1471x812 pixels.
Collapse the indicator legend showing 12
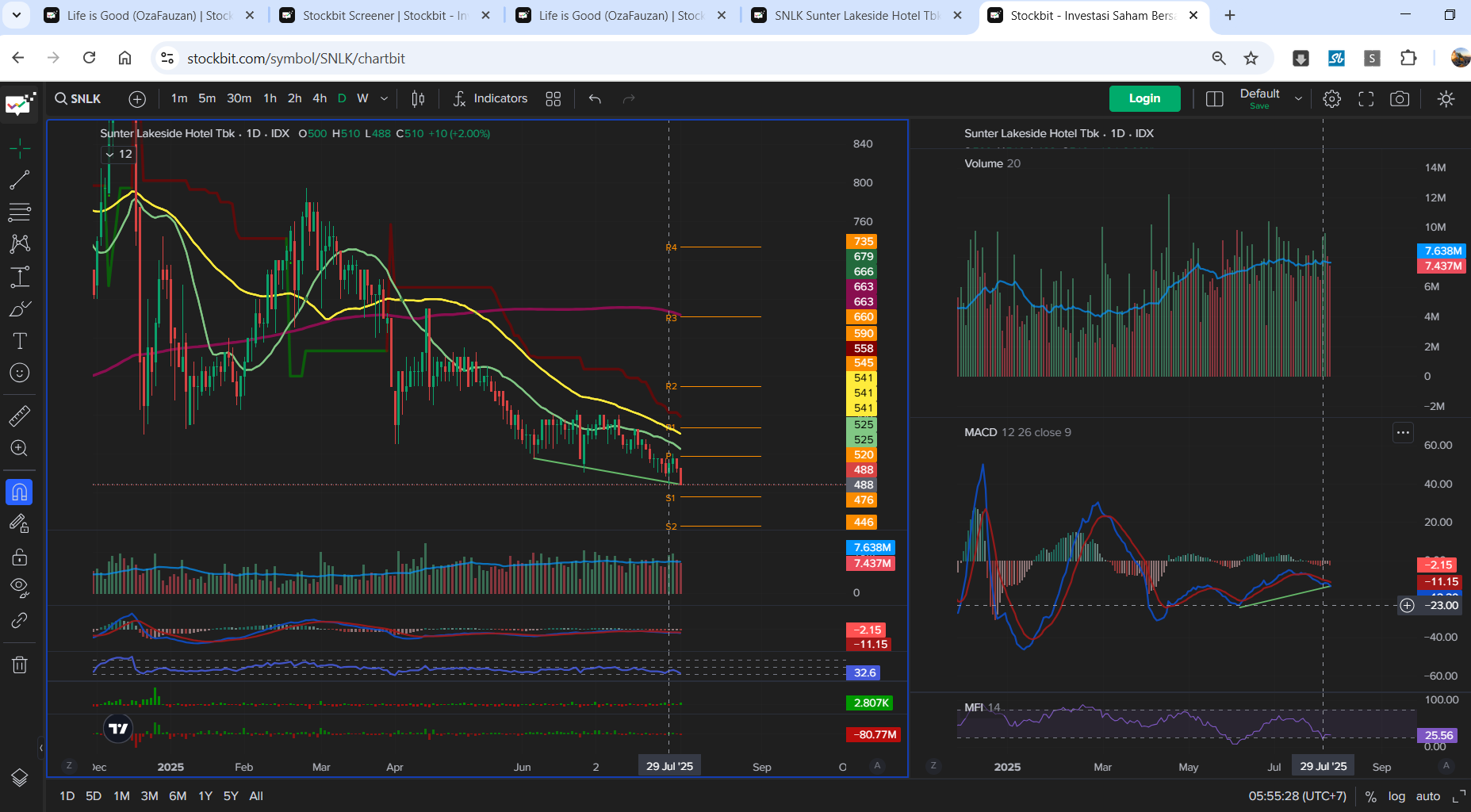[x=119, y=155]
